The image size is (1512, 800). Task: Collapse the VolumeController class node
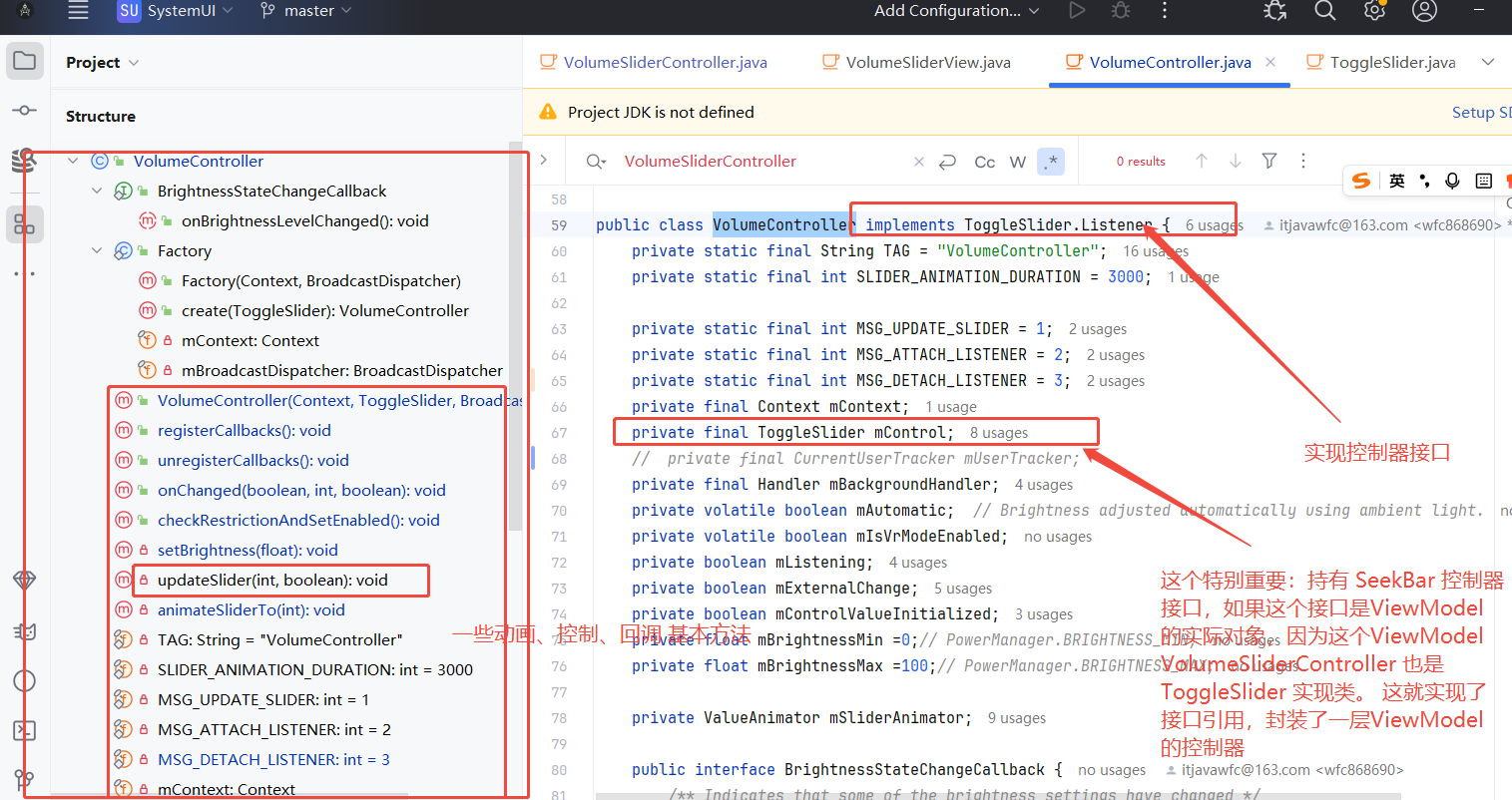pyautogui.click(x=73, y=161)
